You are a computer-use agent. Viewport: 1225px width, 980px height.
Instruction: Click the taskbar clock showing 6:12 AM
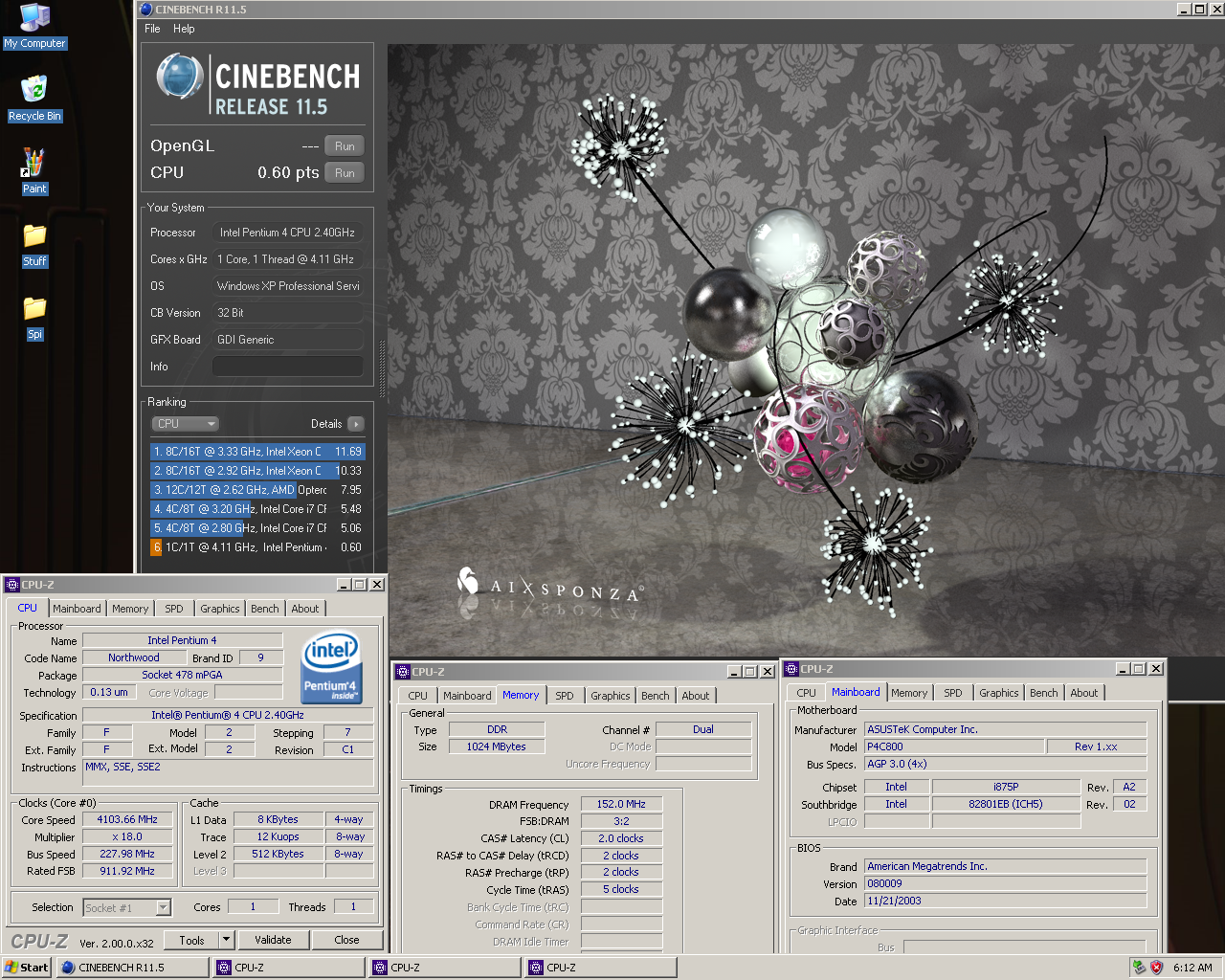1192,968
